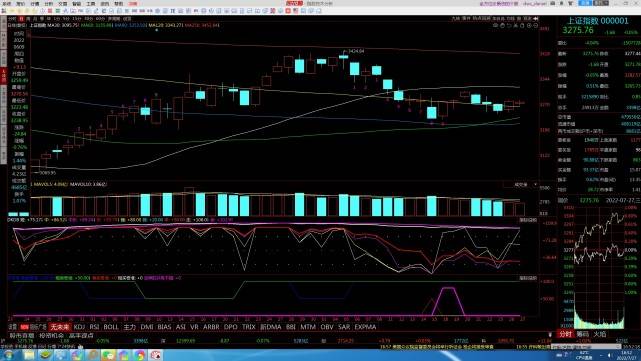
Task: Open the 交易 menu in menu bar
Action: click(63, 3)
